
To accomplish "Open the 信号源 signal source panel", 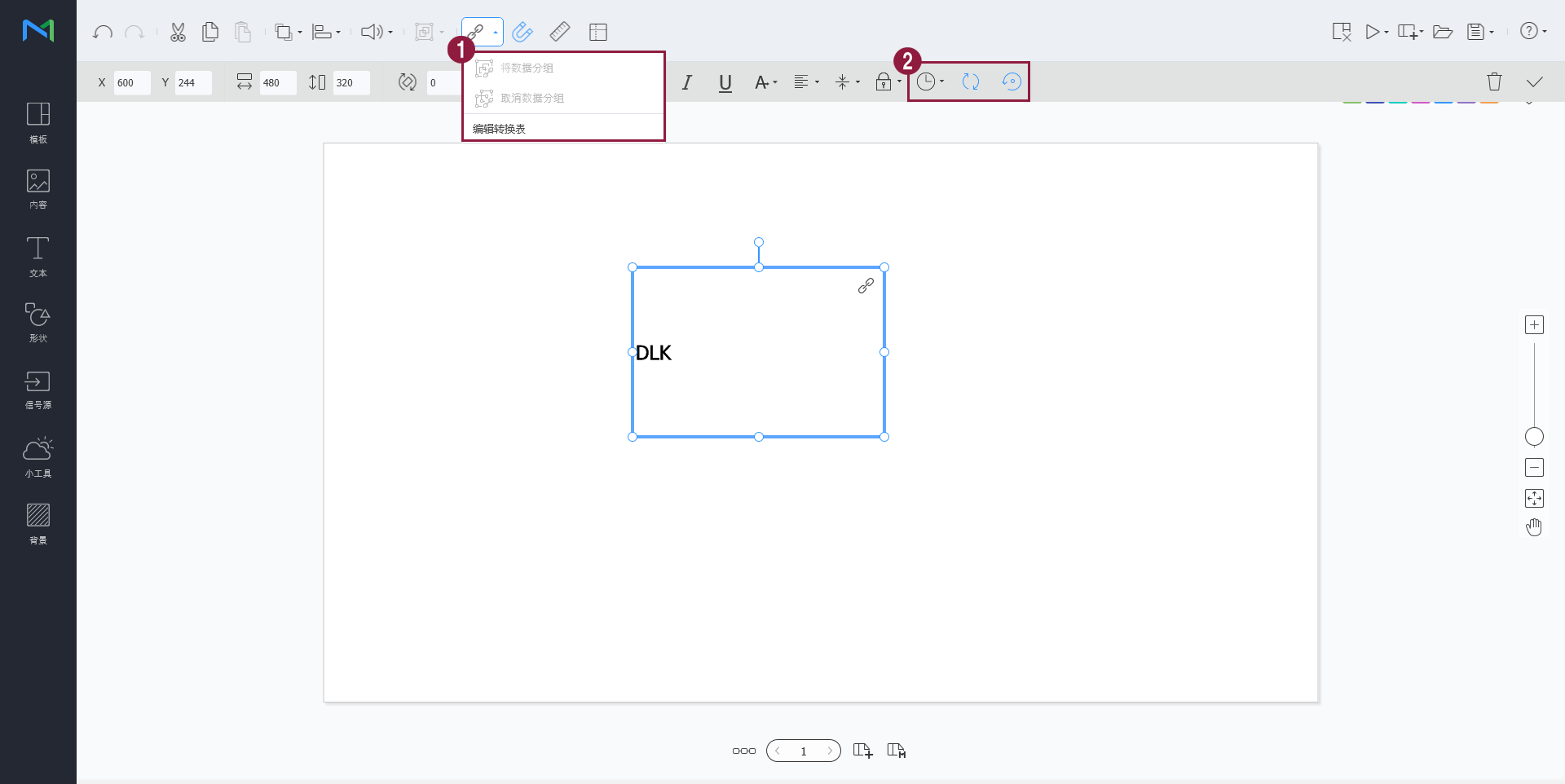I will pyautogui.click(x=37, y=390).
